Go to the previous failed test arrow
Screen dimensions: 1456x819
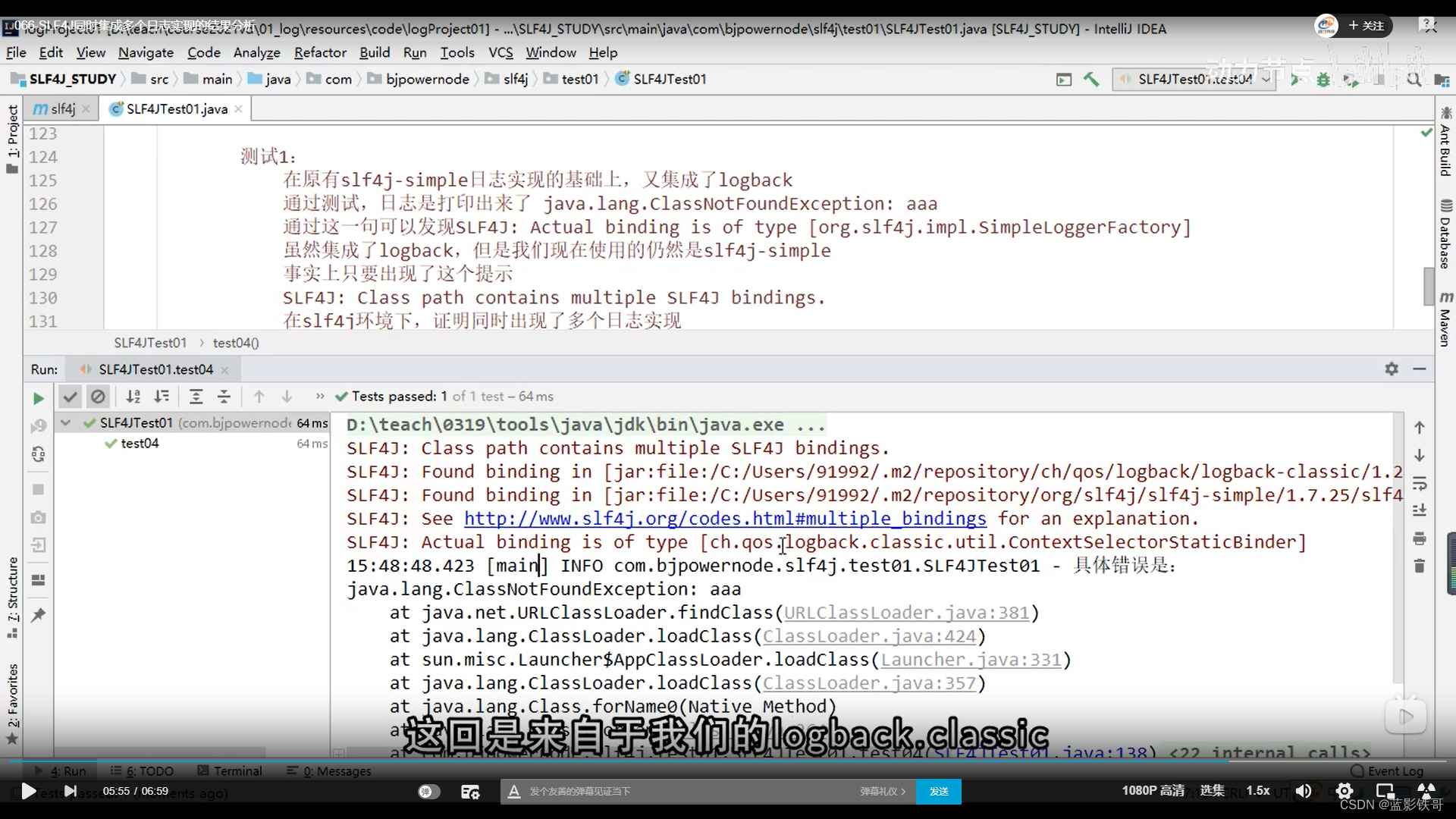[x=259, y=397]
